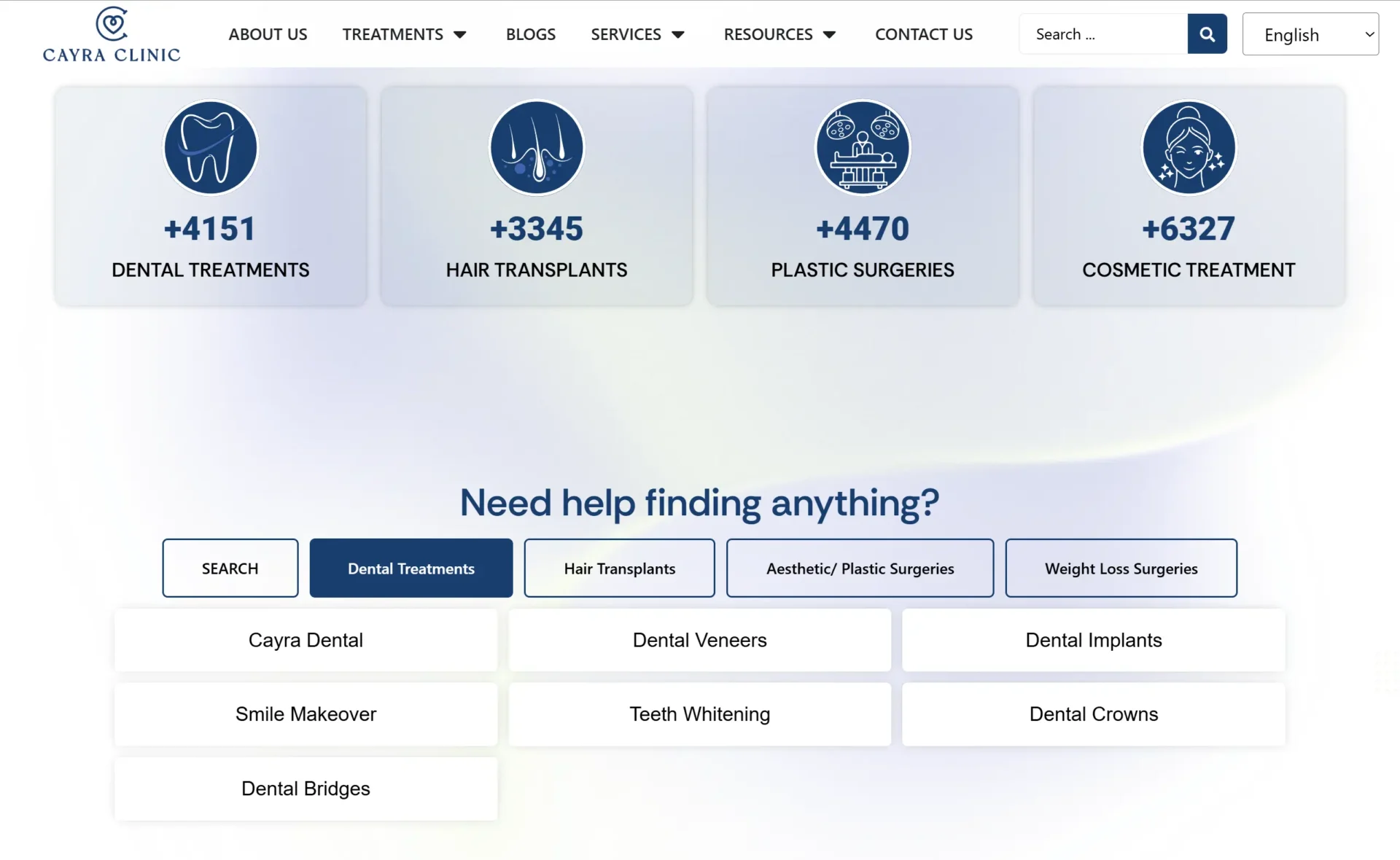1400x860 pixels.
Task: Click the cosmetic treatment face icon
Action: (1189, 148)
